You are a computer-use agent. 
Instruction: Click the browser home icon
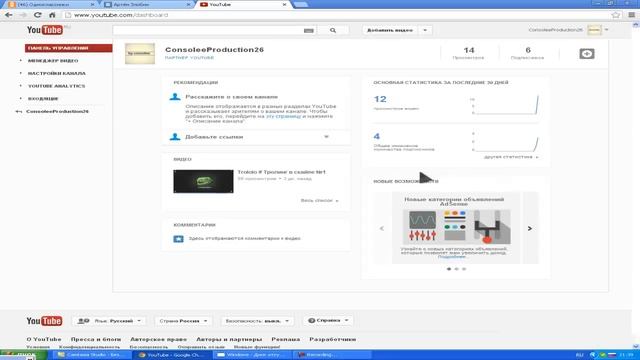(x=52, y=15)
